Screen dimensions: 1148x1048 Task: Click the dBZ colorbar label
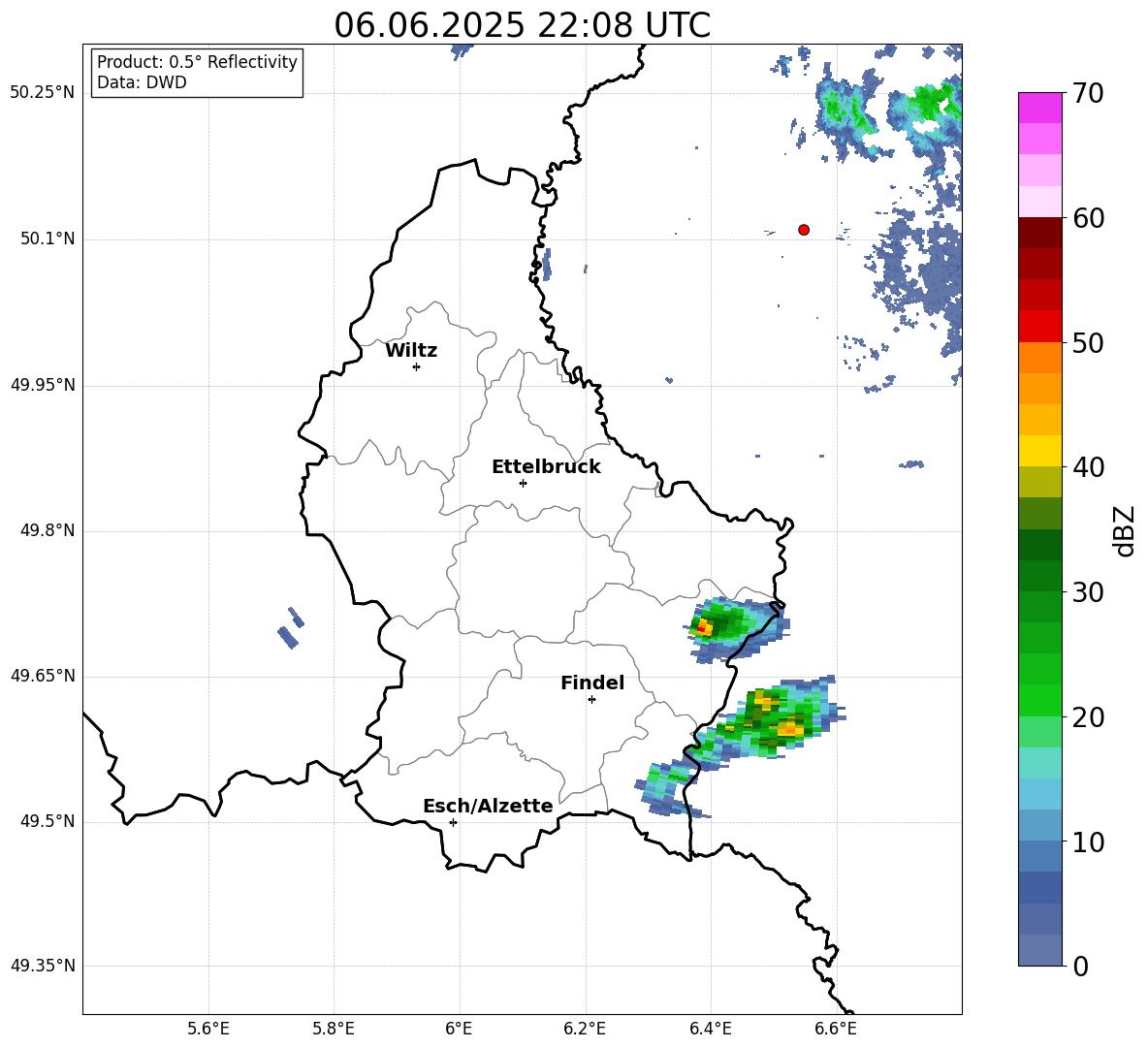[1124, 530]
